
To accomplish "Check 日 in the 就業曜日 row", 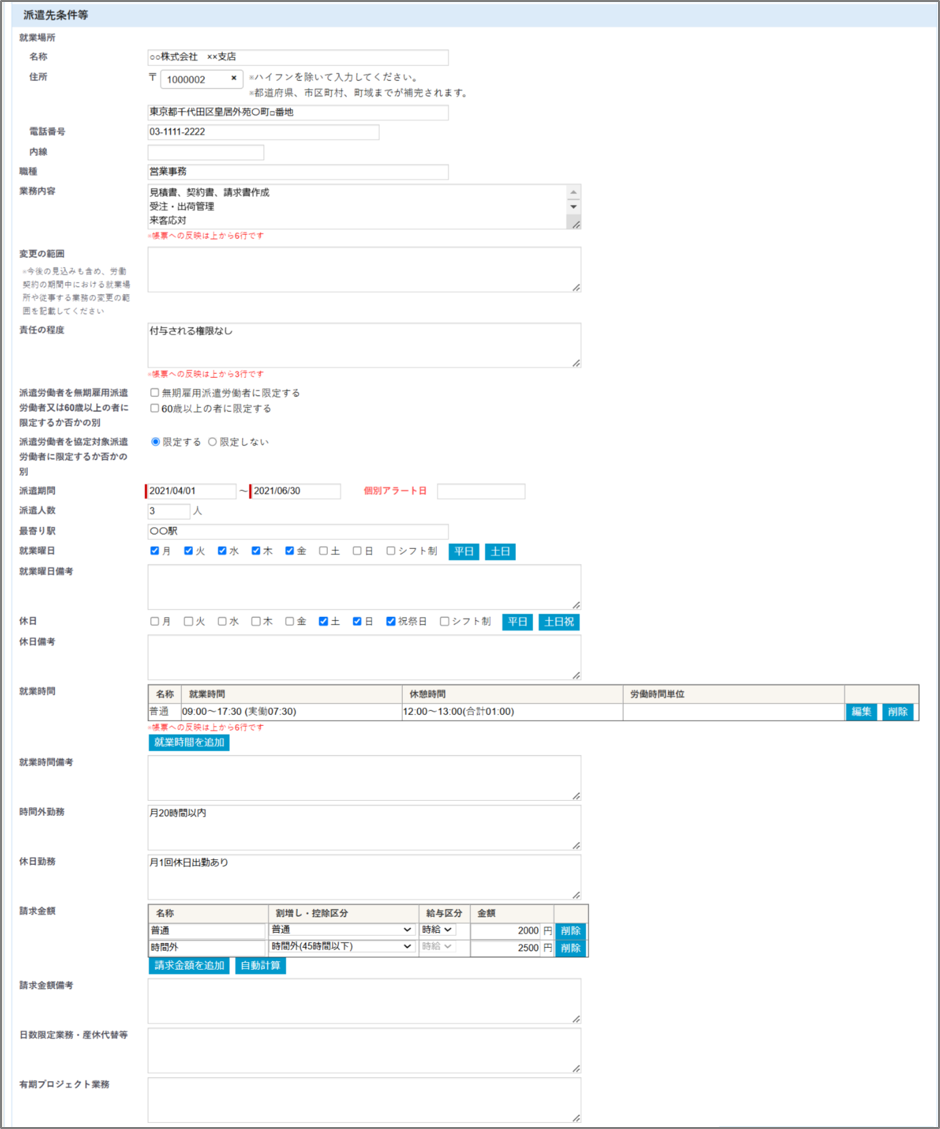I will point(357,551).
